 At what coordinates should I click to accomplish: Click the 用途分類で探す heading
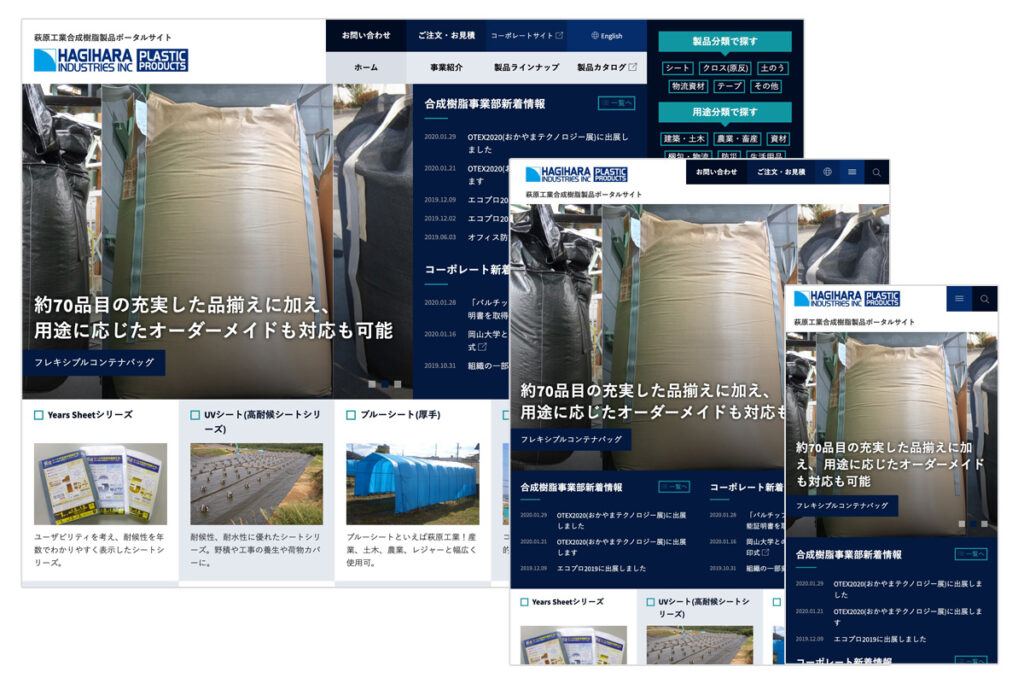(725, 112)
